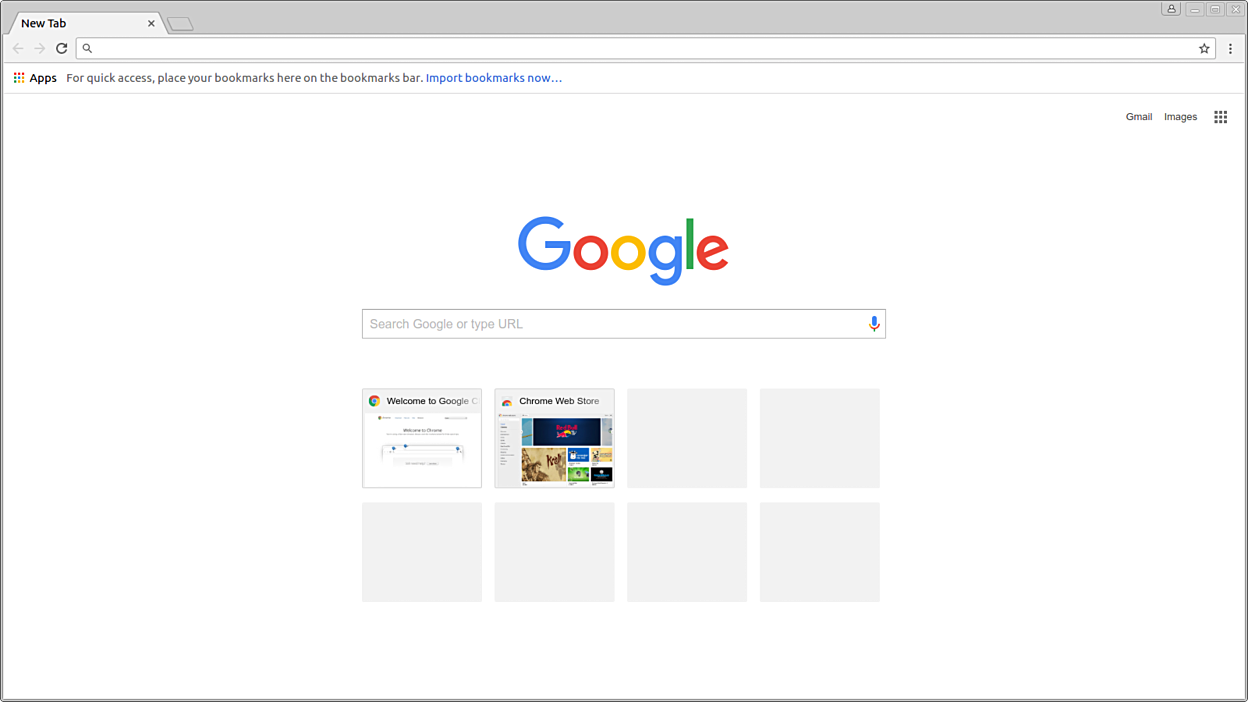Open the Apps shortcut in bookmarks bar
Image resolution: width=1248 pixels, height=702 pixels.
35,78
